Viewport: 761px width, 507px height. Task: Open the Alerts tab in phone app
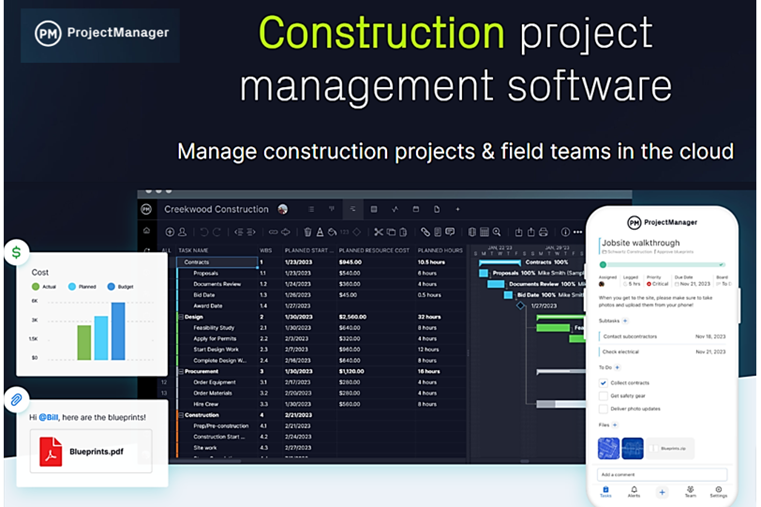pyautogui.click(x=634, y=492)
